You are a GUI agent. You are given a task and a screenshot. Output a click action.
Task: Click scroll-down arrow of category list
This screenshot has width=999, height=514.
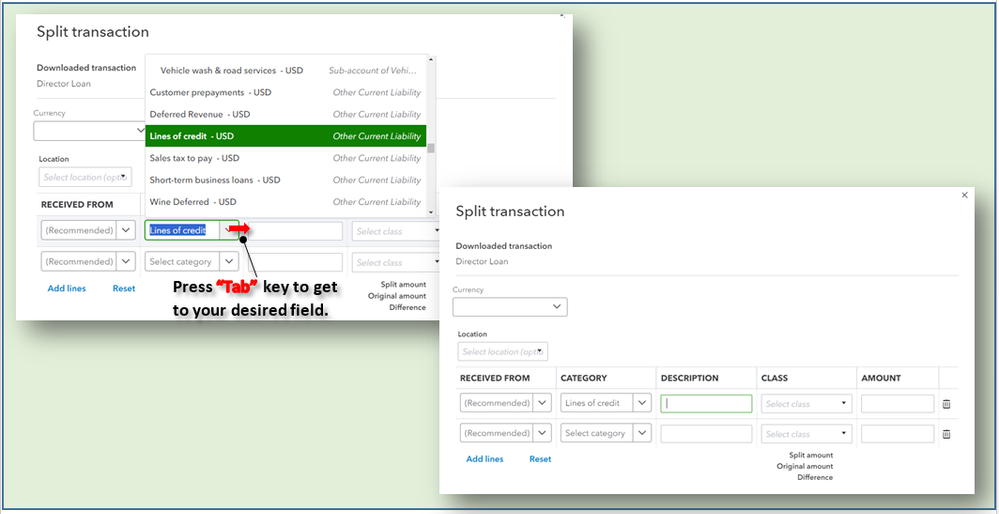[x=431, y=212]
